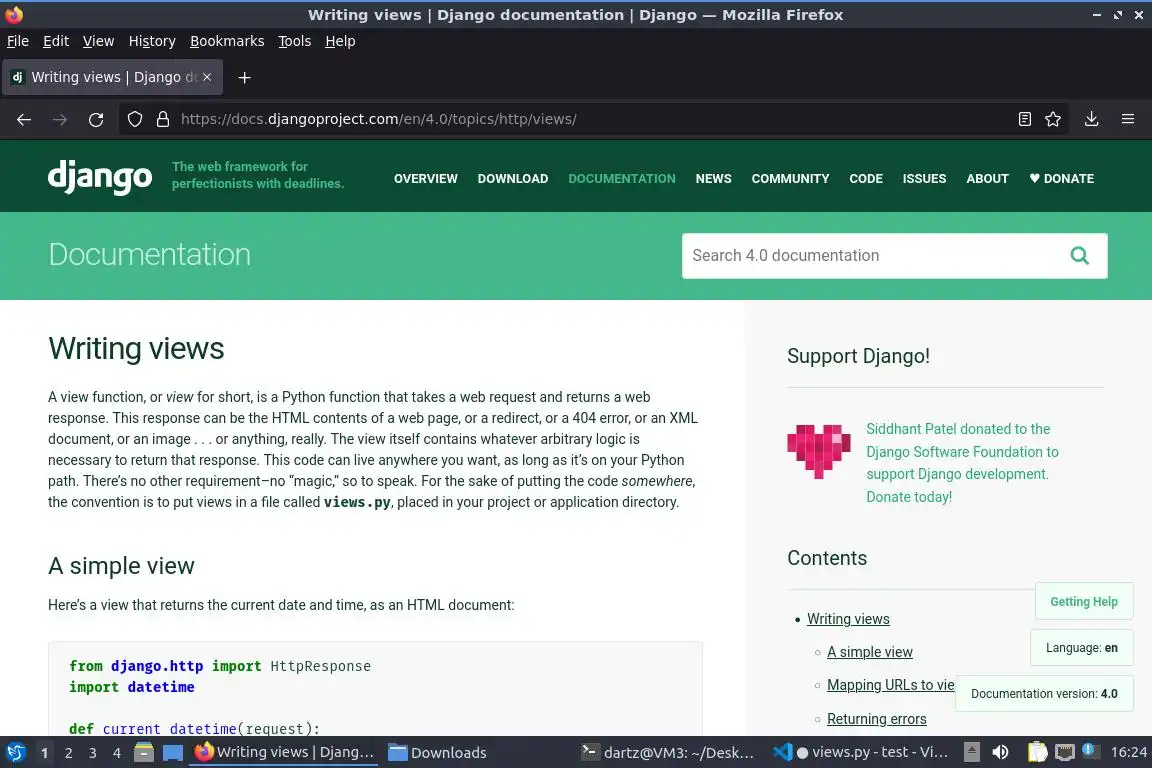Open the Downloads folder taskbar window

pos(438,753)
